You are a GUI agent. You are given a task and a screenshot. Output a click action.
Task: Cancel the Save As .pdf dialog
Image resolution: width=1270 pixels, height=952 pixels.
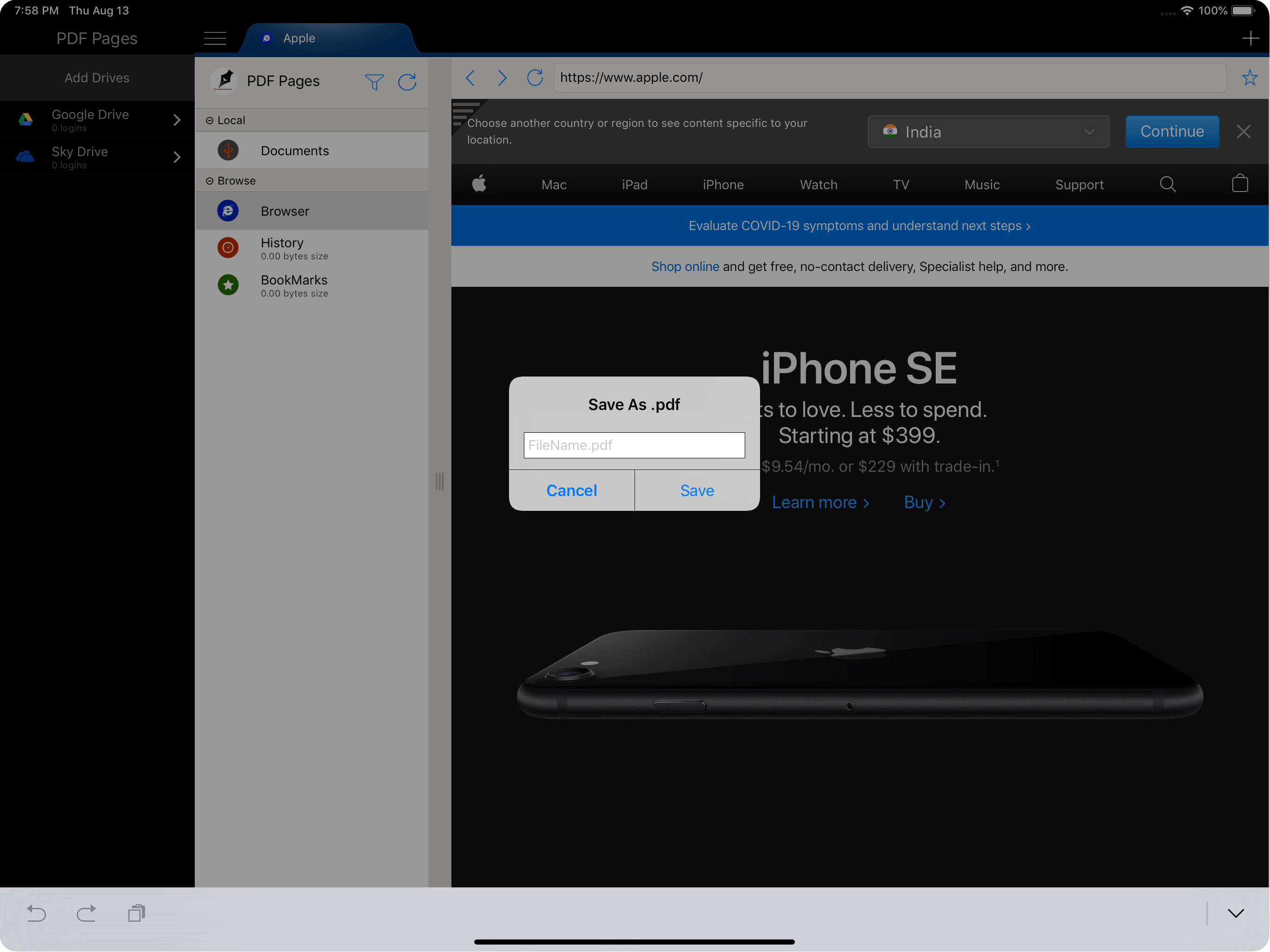[571, 490]
